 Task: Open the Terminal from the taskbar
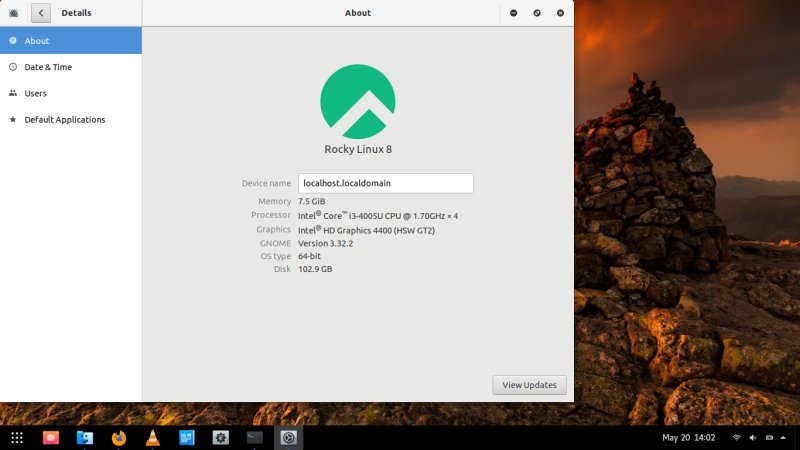point(255,437)
